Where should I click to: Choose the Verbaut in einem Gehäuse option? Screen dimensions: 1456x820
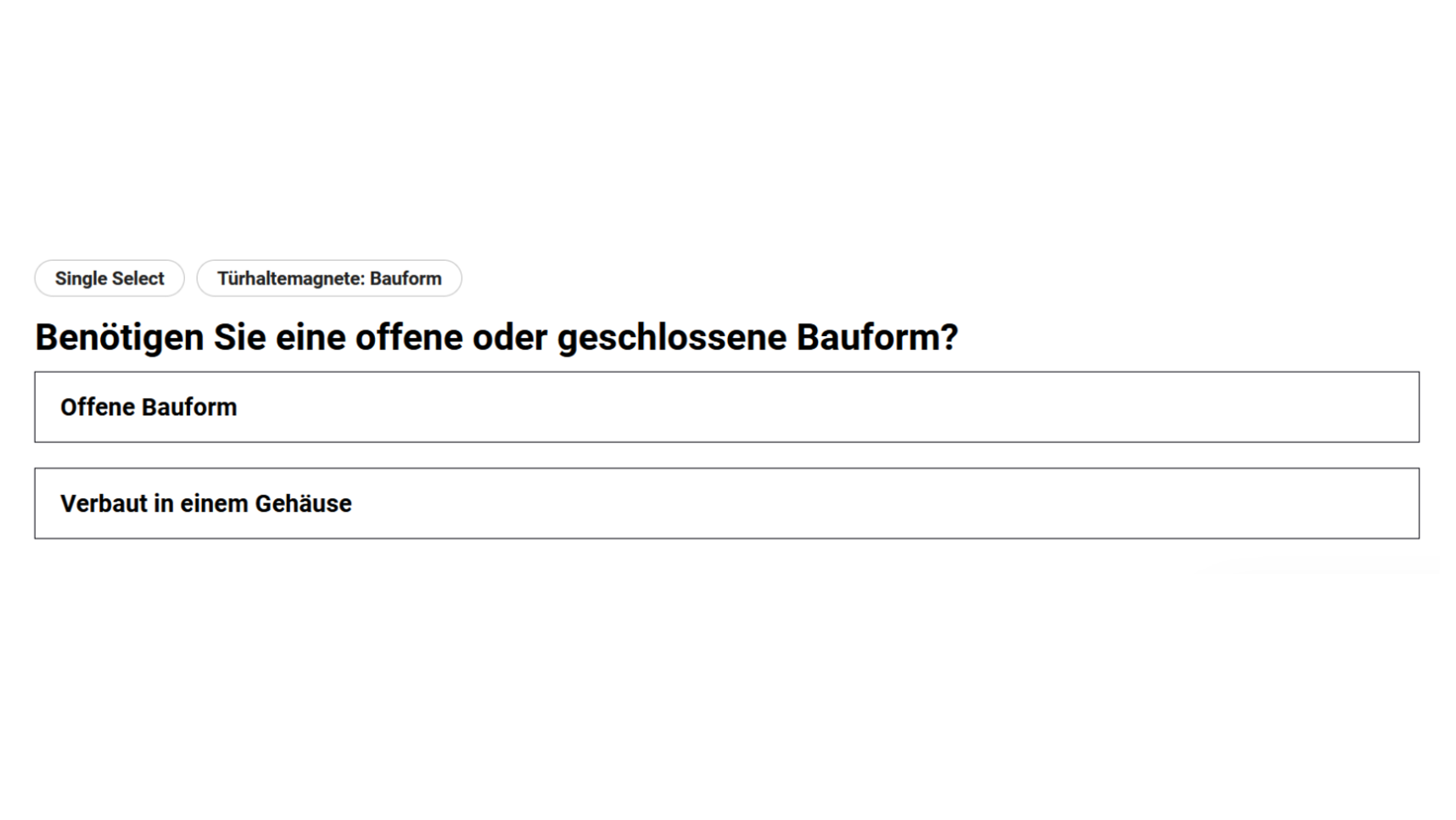point(726,503)
